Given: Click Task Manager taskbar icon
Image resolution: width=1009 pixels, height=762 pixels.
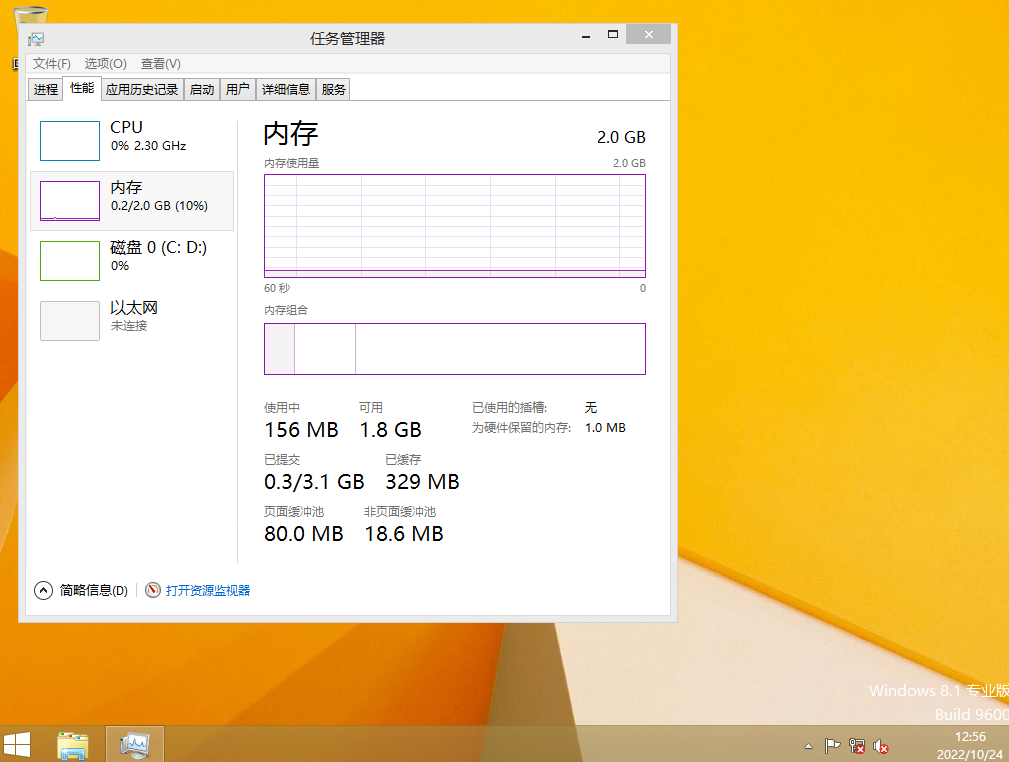Looking at the screenshot, I should coord(134,745).
